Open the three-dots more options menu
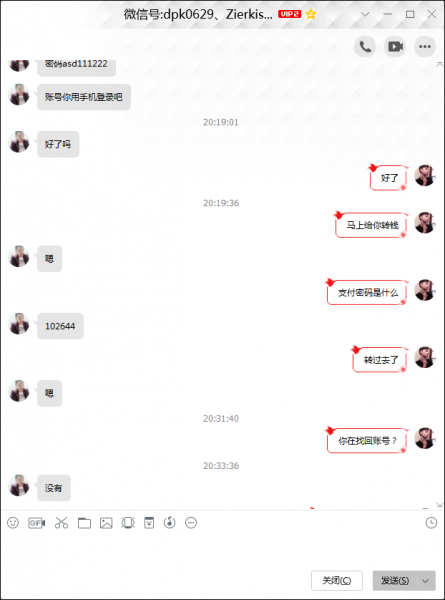This screenshot has height=600, width=445. point(425,47)
